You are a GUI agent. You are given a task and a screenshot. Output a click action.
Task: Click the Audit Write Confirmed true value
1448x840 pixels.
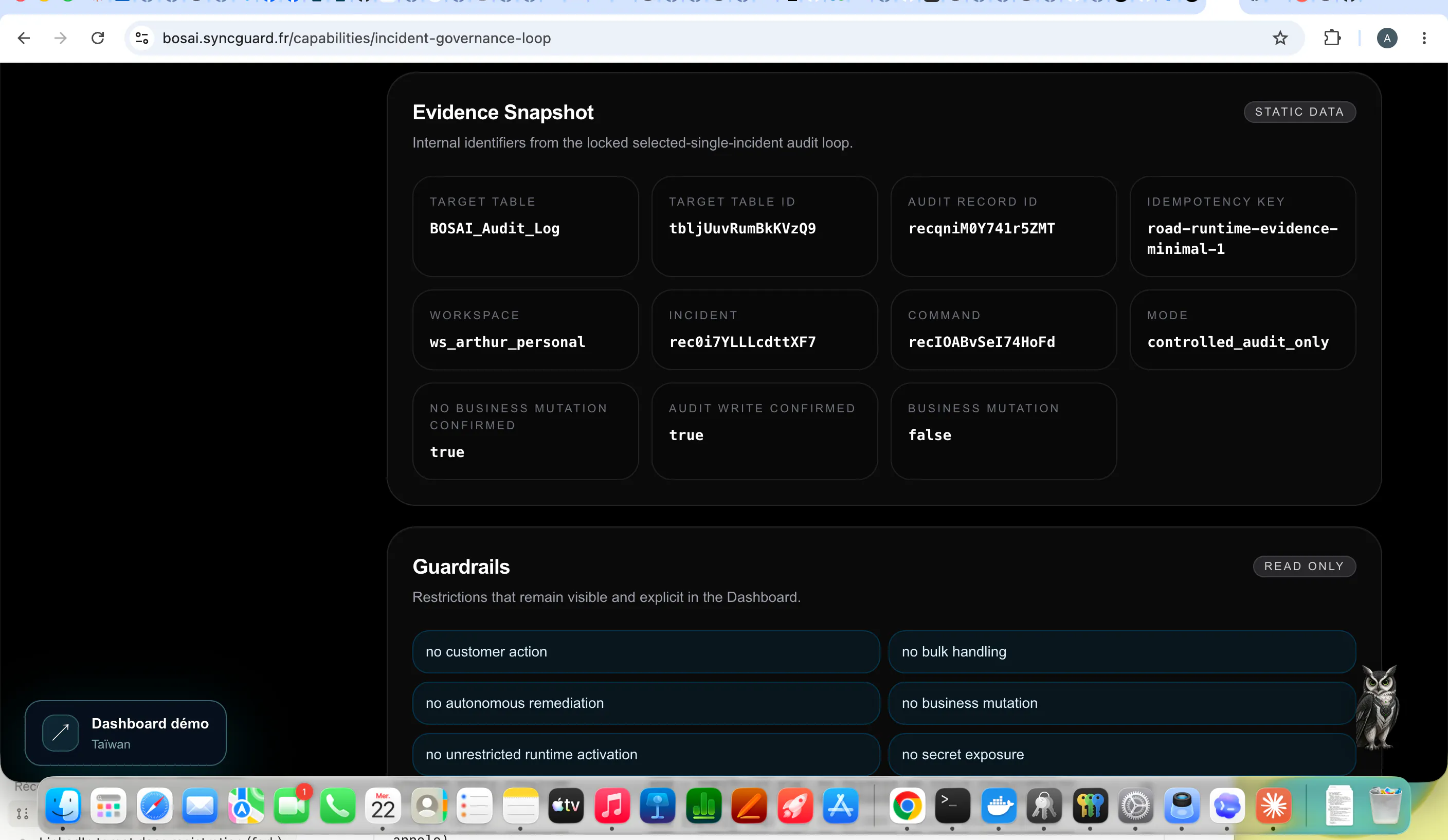686,435
